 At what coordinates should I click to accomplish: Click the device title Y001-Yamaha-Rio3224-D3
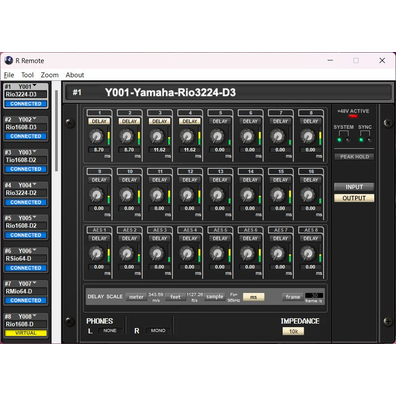pos(170,92)
